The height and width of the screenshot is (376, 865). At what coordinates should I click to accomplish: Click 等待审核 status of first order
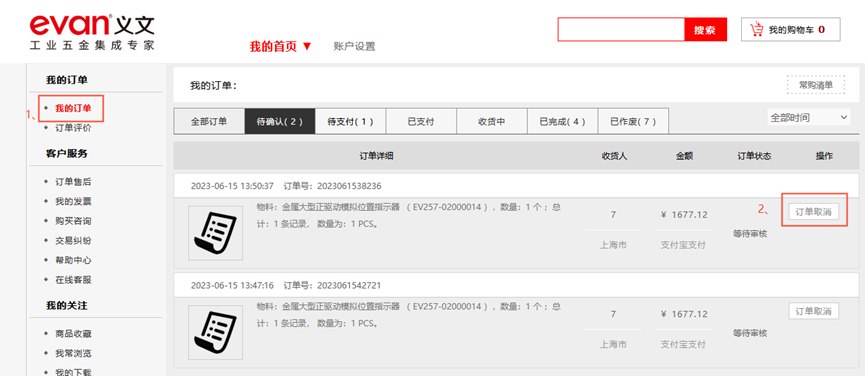[x=750, y=234]
